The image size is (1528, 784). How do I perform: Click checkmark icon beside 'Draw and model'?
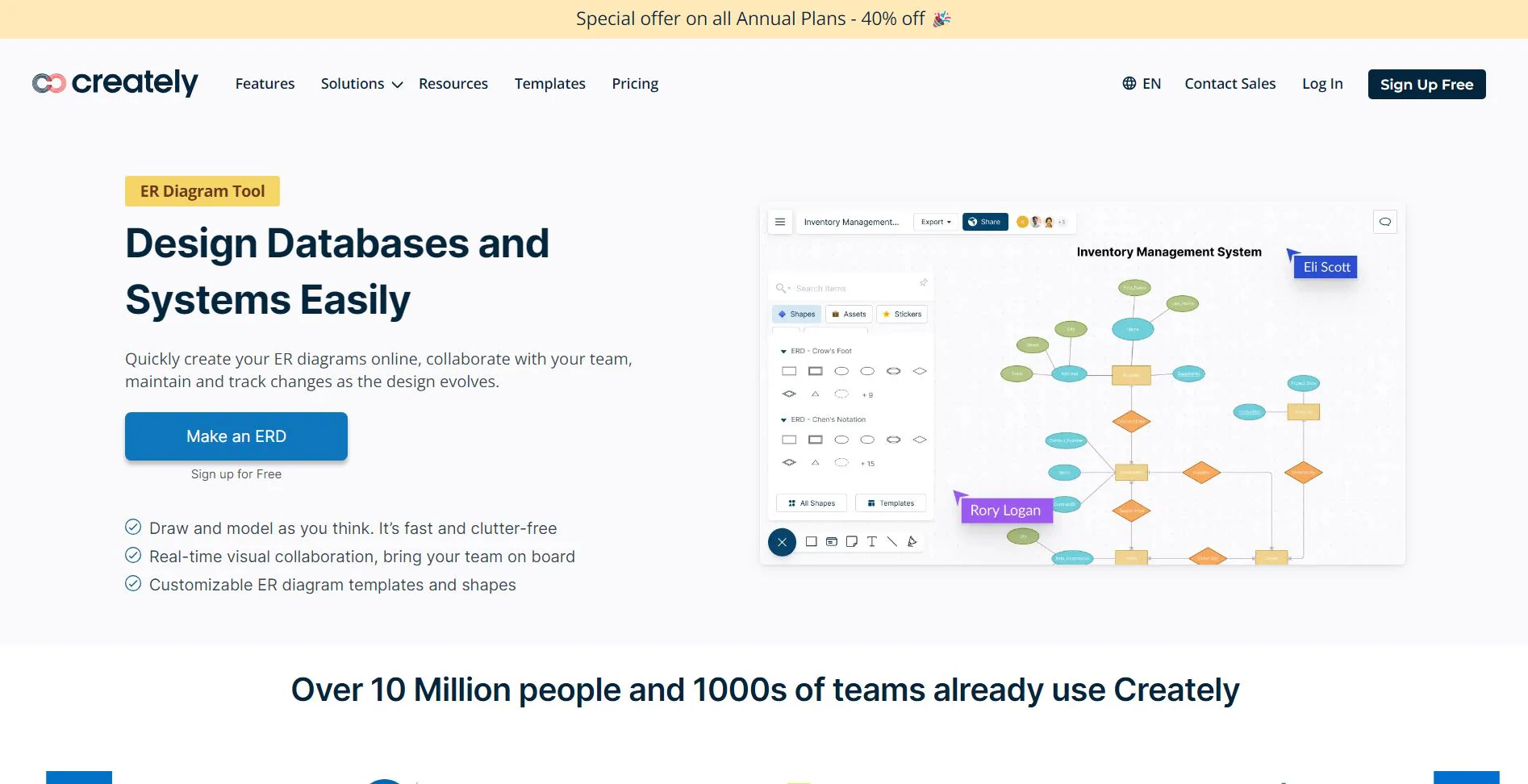(133, 528)
